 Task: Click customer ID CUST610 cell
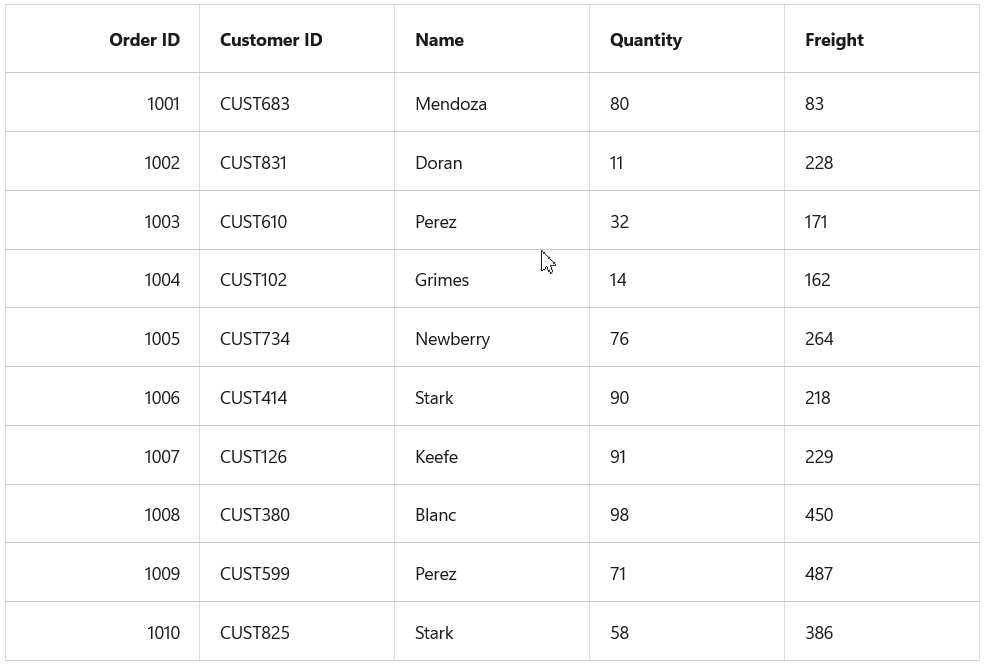tap(253, 222)
